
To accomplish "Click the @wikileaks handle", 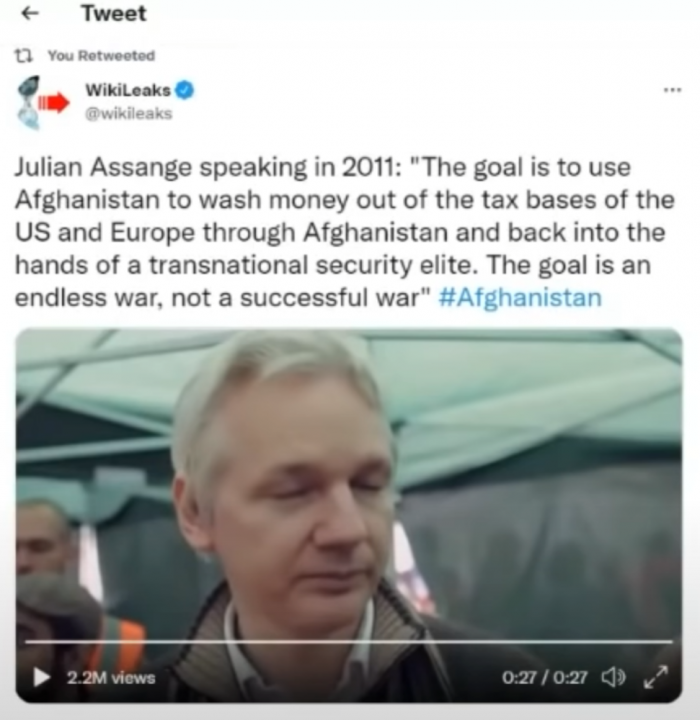I will click(129, 113).
